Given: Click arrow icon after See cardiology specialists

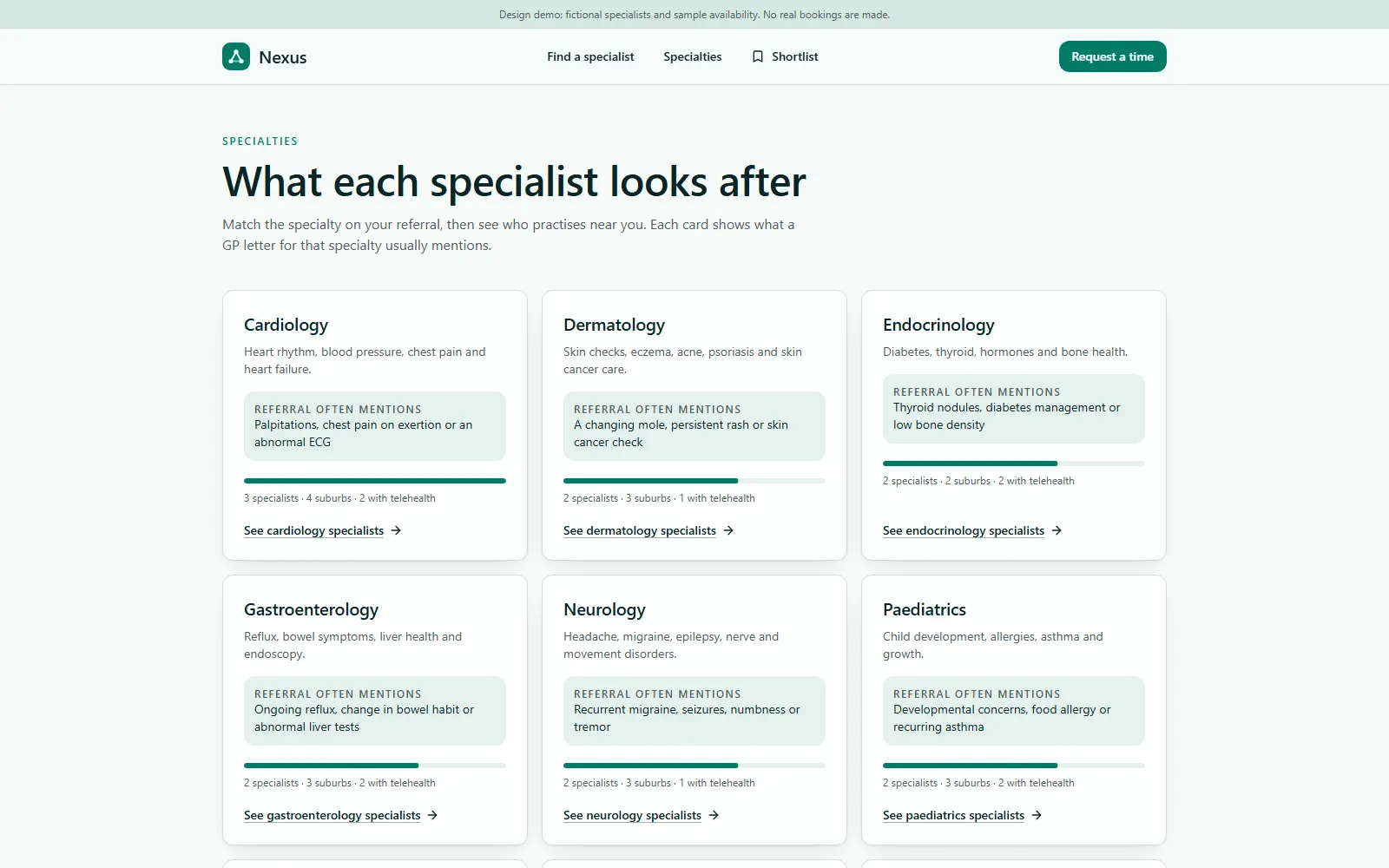Looking at the screenshot, I should (x=396, y=530).
